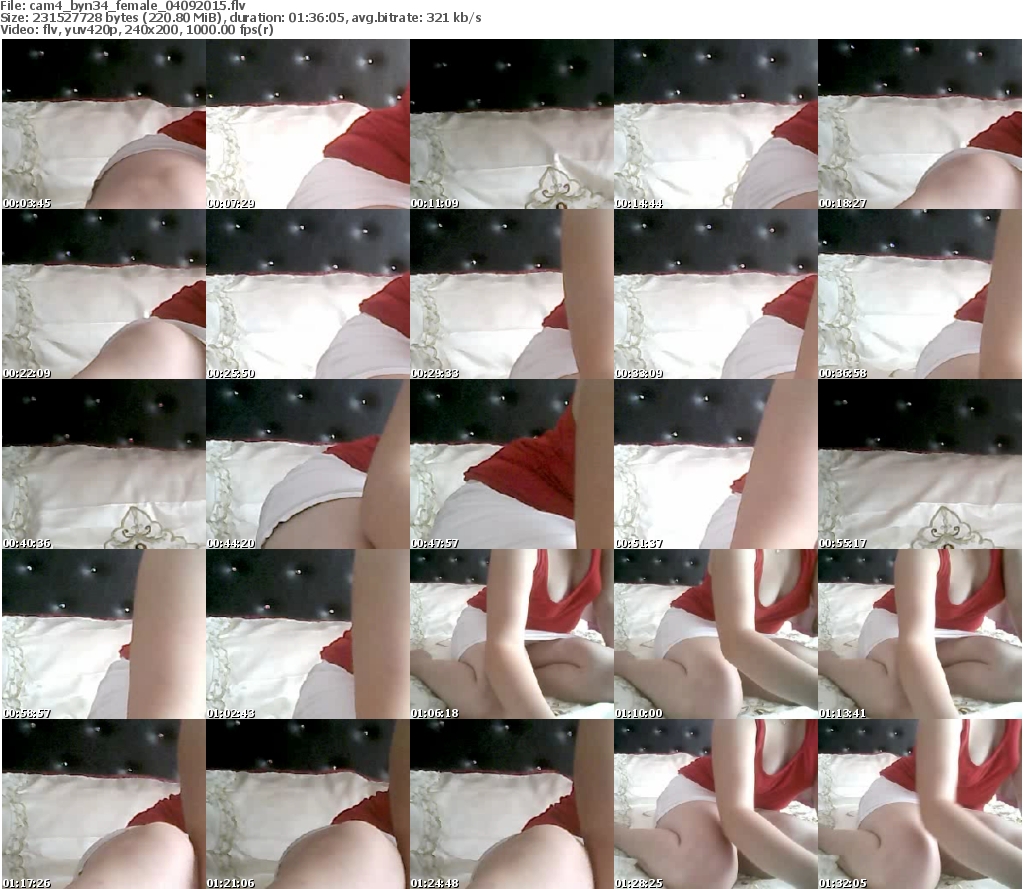Click the frame marked 01:13:41
The image size is (1024, 889).
[x=920, y=634]
